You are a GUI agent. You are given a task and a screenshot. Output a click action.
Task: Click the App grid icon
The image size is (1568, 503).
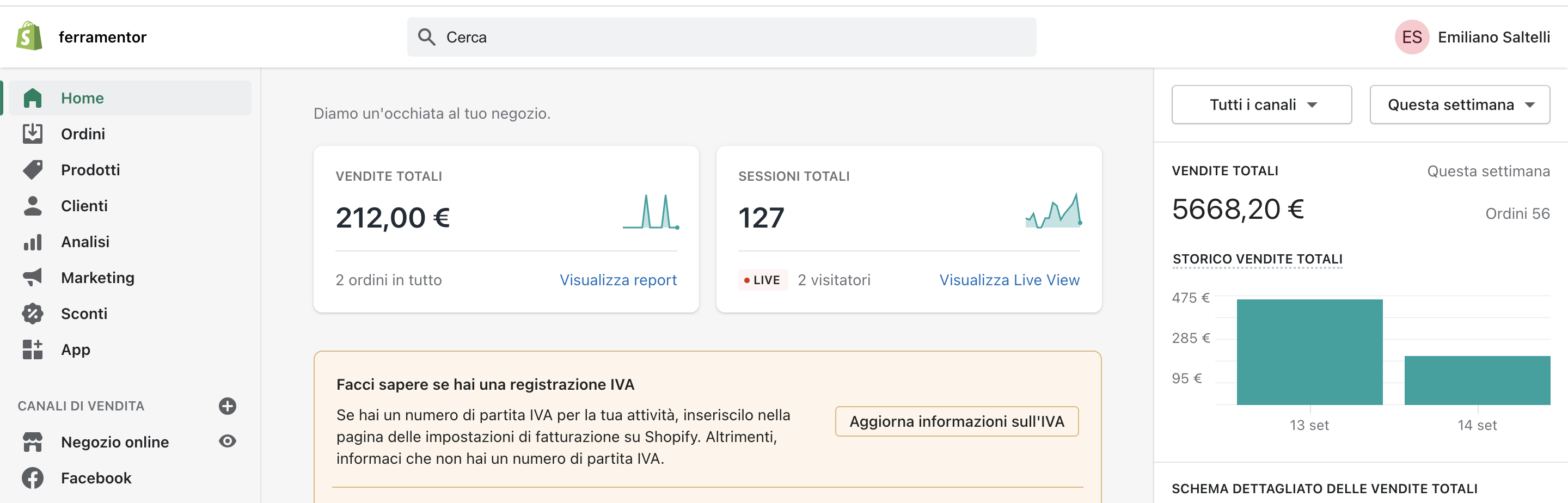(32, 349)
